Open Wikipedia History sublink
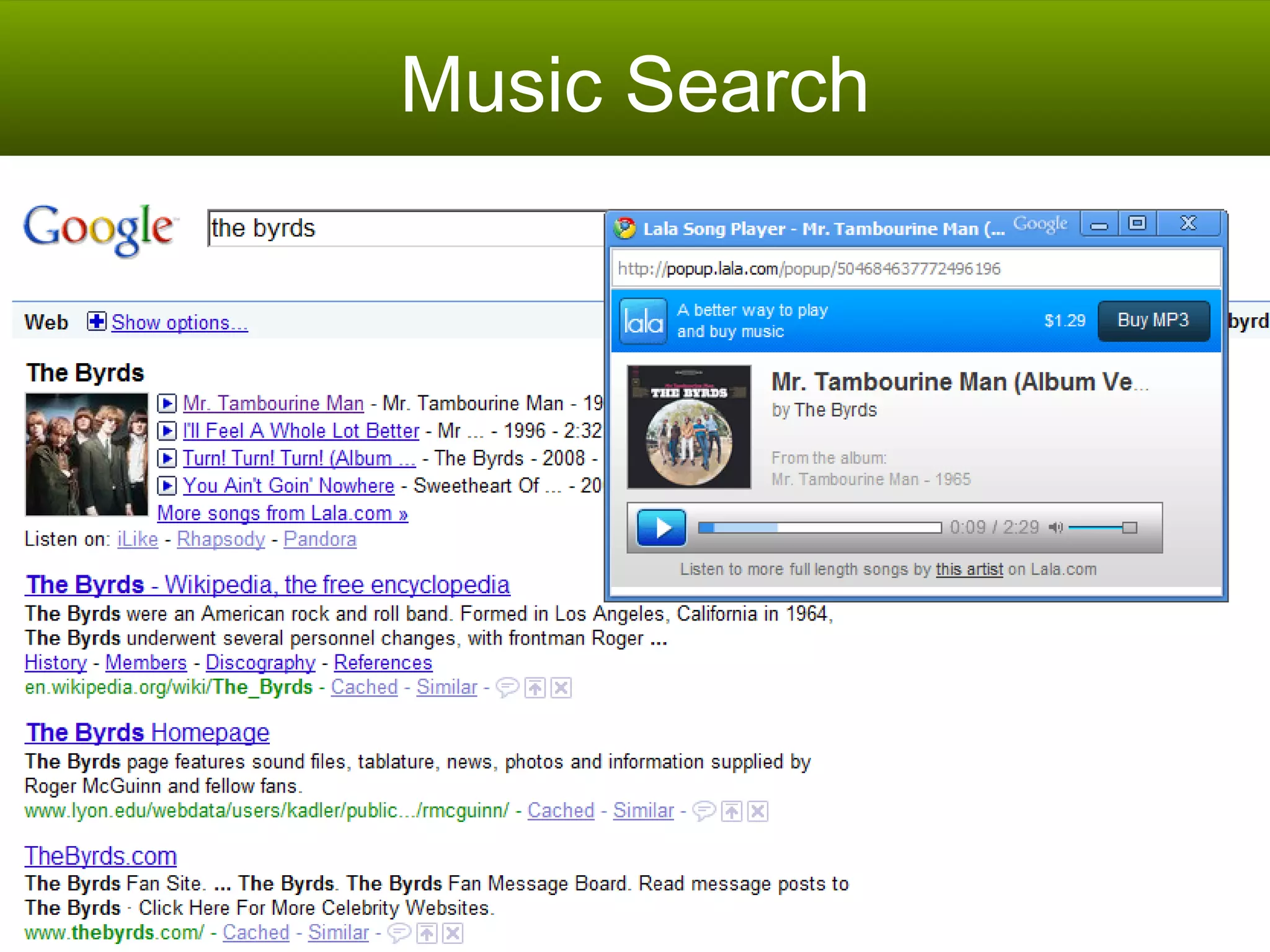1270x952 pixels. pos(56,663)
